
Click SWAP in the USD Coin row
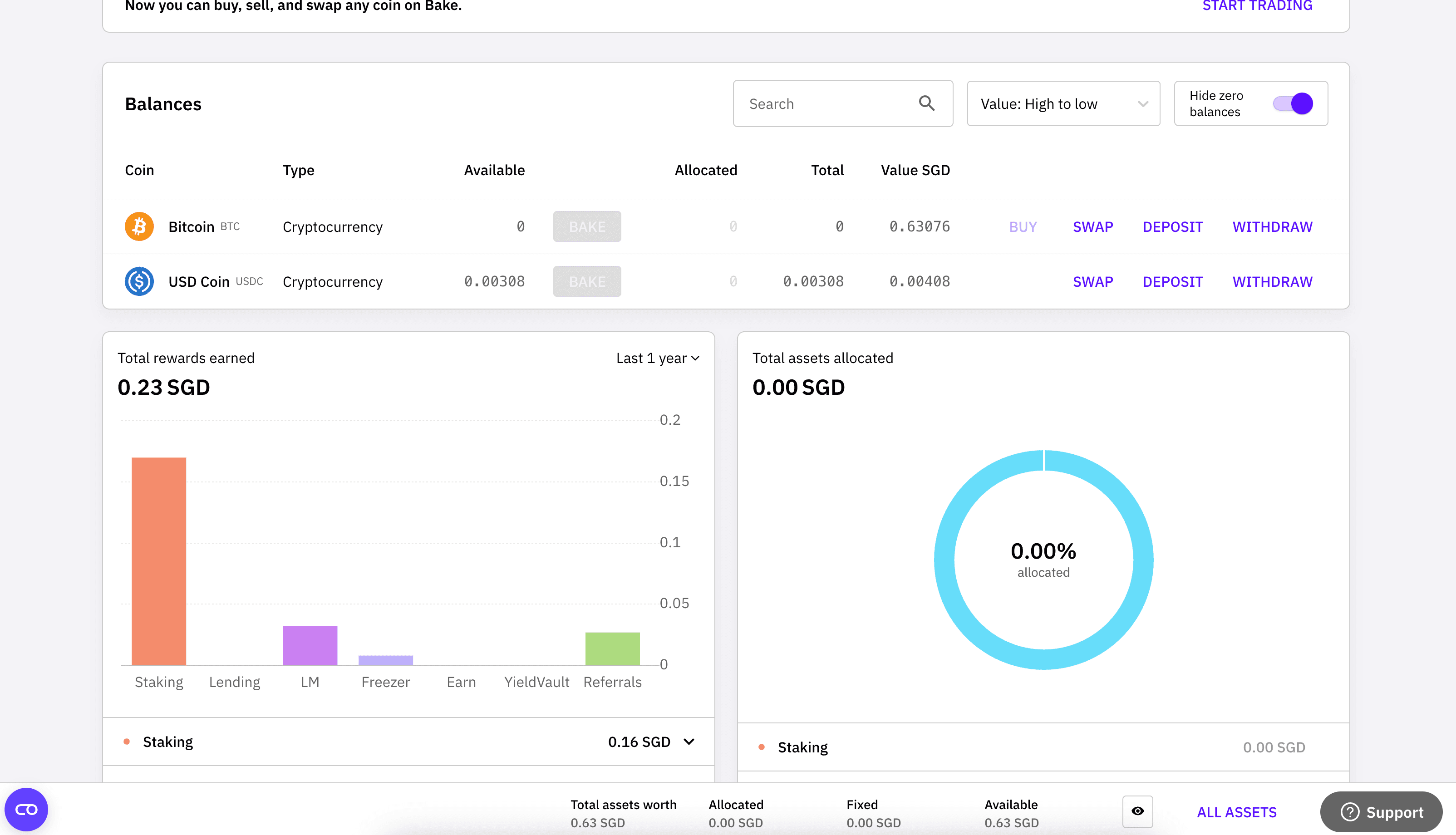[1093, 282]
